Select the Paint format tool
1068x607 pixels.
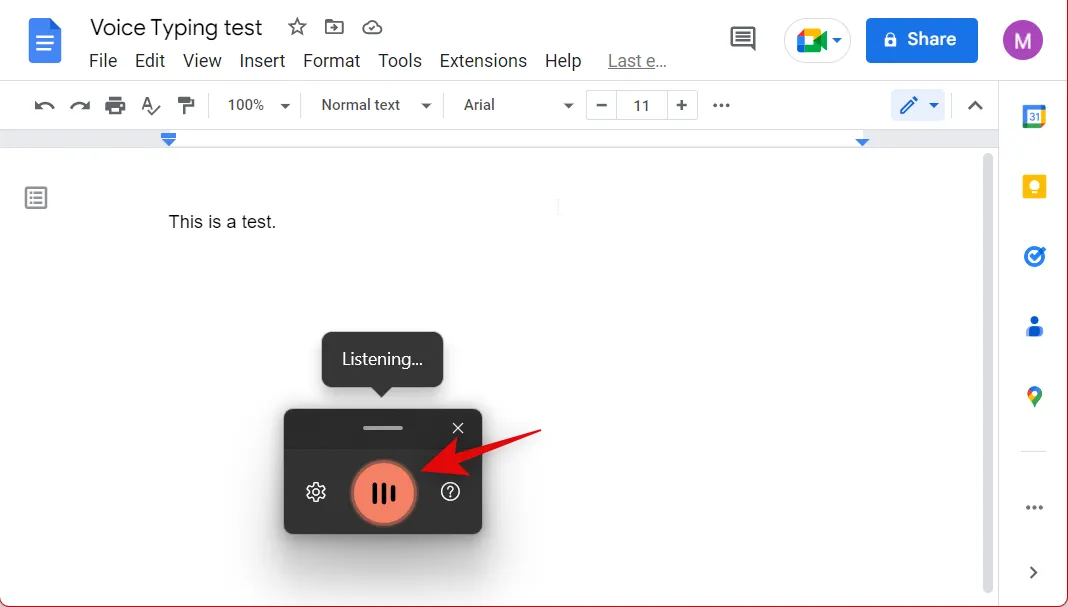[x=185, y=106]
